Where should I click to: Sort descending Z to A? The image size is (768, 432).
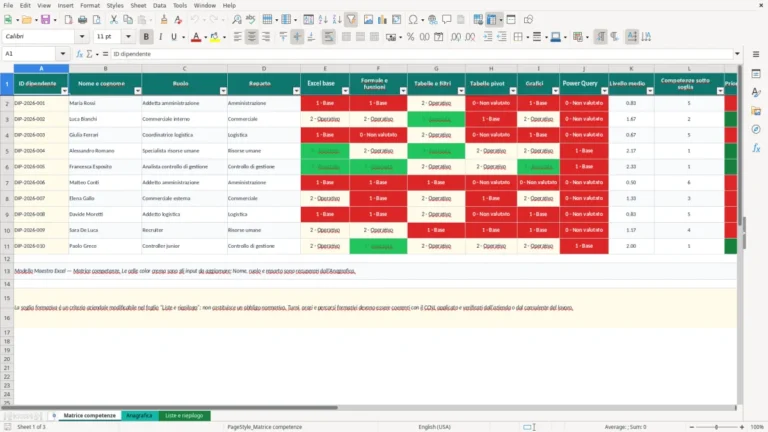pyautogui.click(x=337, y=20)
